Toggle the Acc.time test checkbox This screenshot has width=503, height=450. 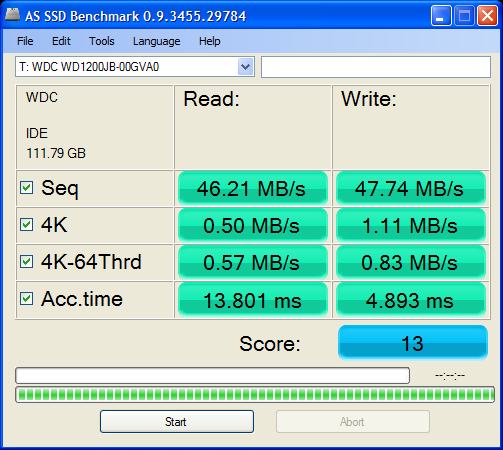tap(26, 299)
